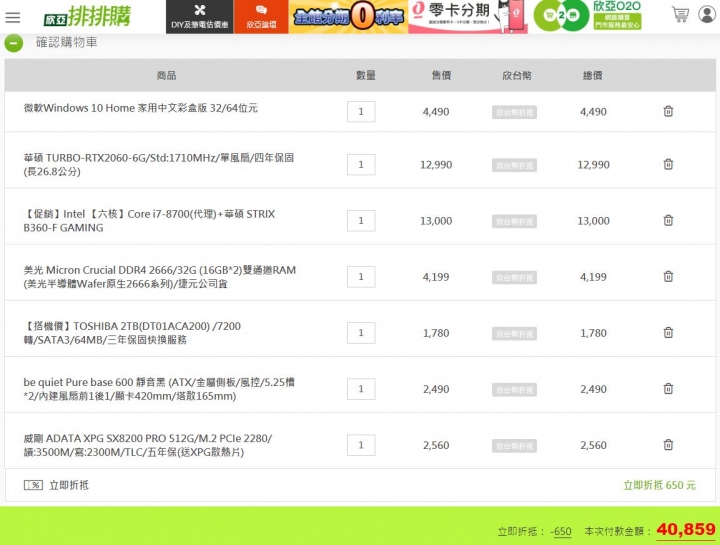Delete the Micron Crucial DDR4 RAM item
720x545 pixels.
[x=668, y=276]
